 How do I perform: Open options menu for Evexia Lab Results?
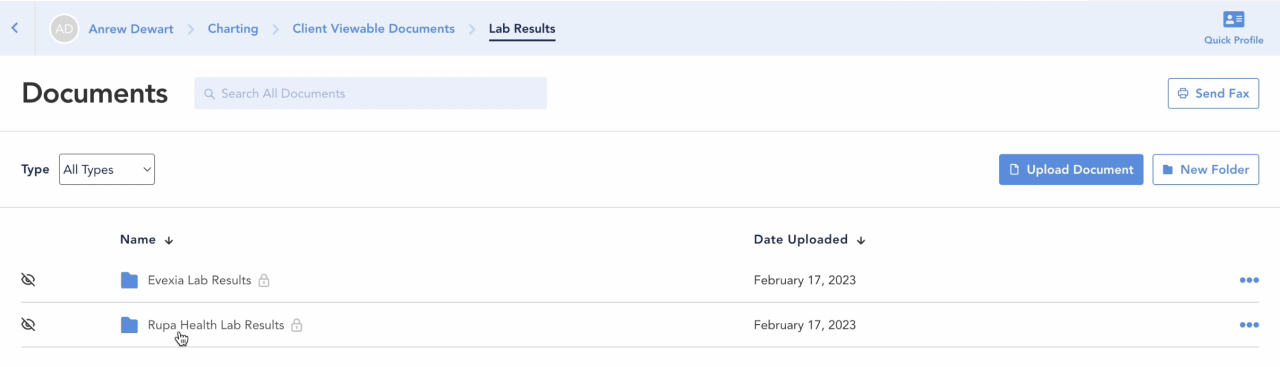(x=1249, y=280)
